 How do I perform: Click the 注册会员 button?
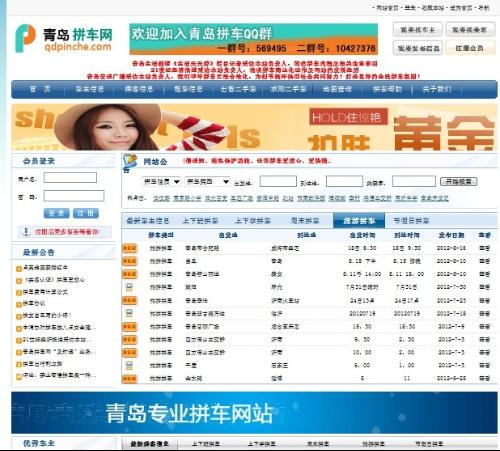click(469, 48)
